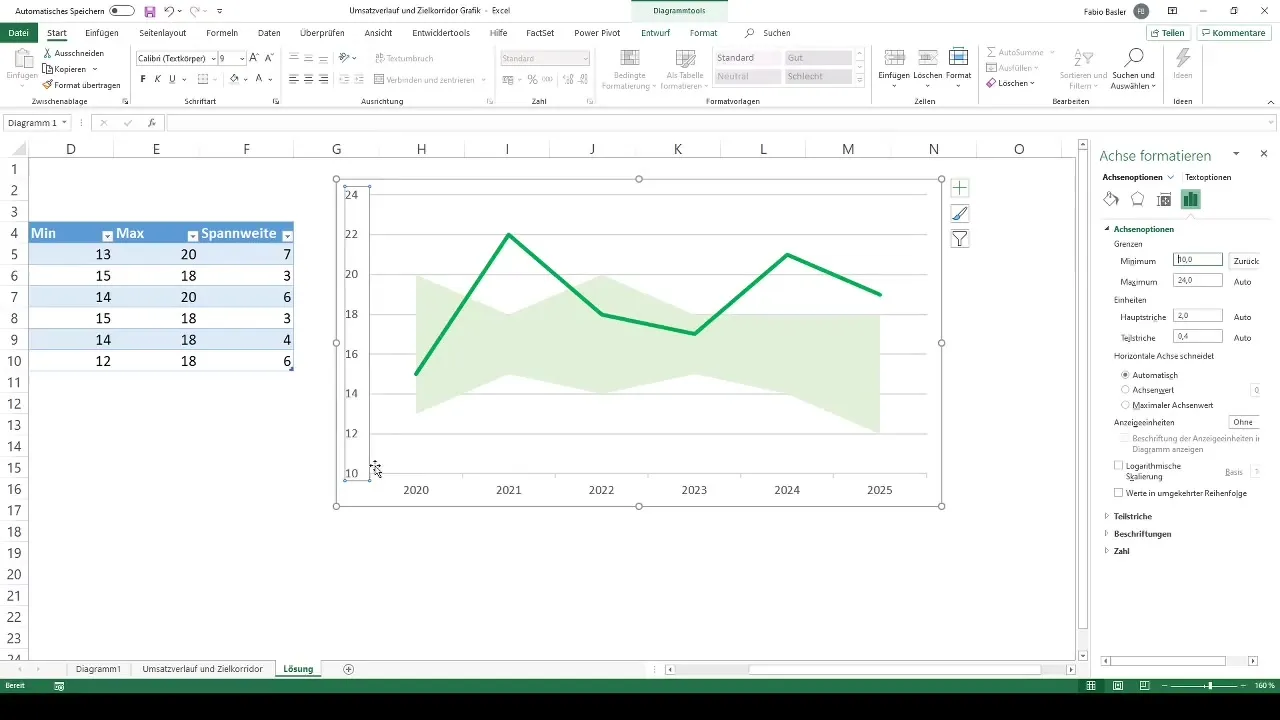Expand the Zahl section in pane

coord(1121,551)
